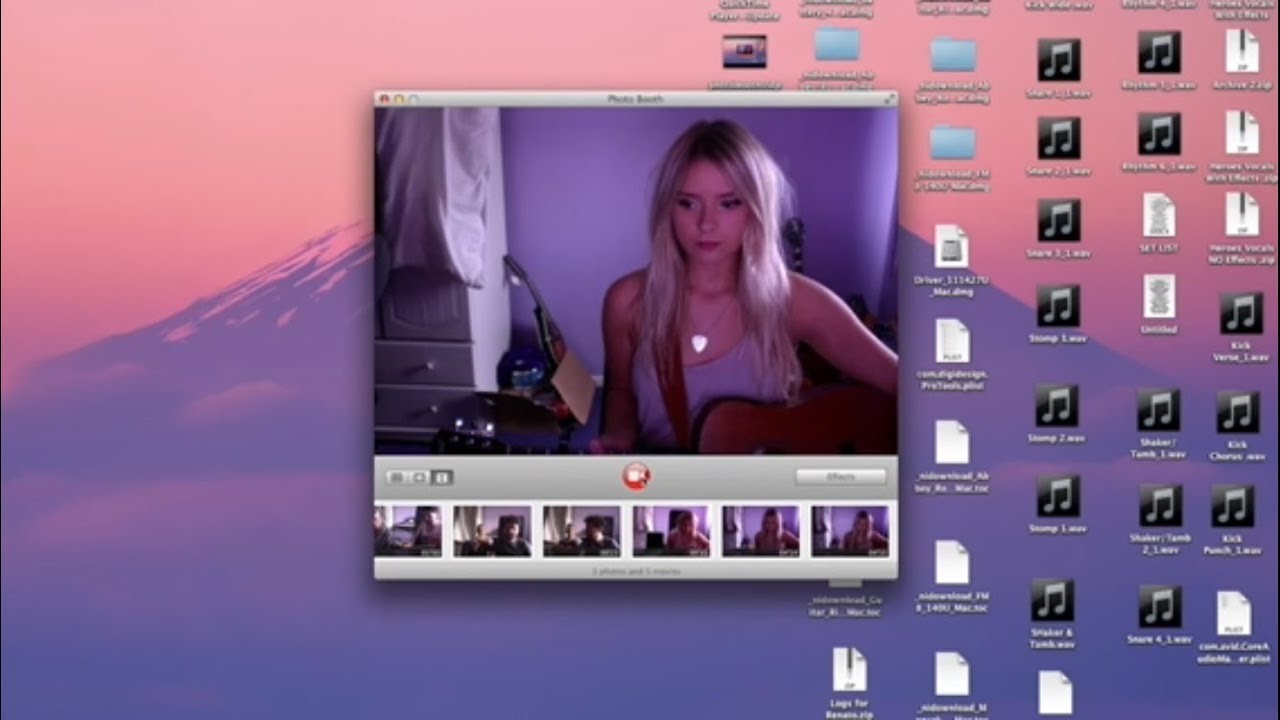Image resolution: width=1280 pixels, height=720 pixels.
Task: Enter full screen using Photo Booth's corner arrows
Action: pos(890,98)
